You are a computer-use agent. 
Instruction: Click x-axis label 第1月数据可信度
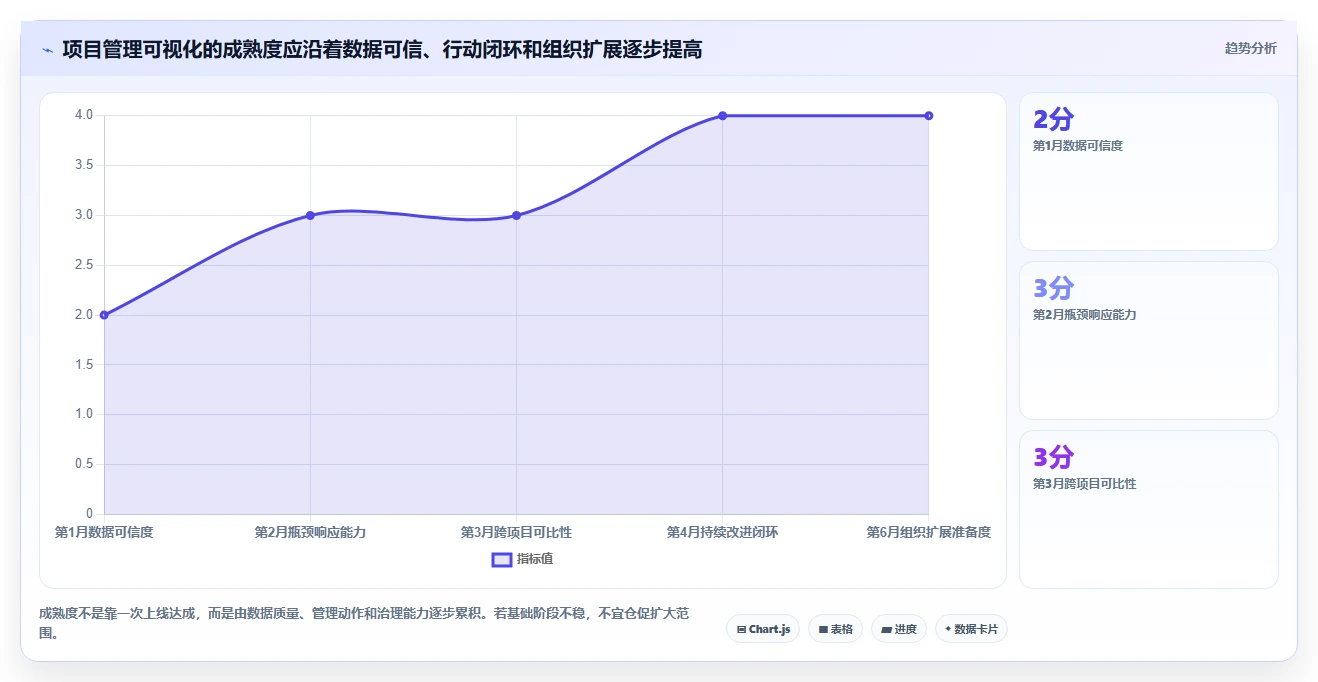pyautogui.click(x=104, y=532)
